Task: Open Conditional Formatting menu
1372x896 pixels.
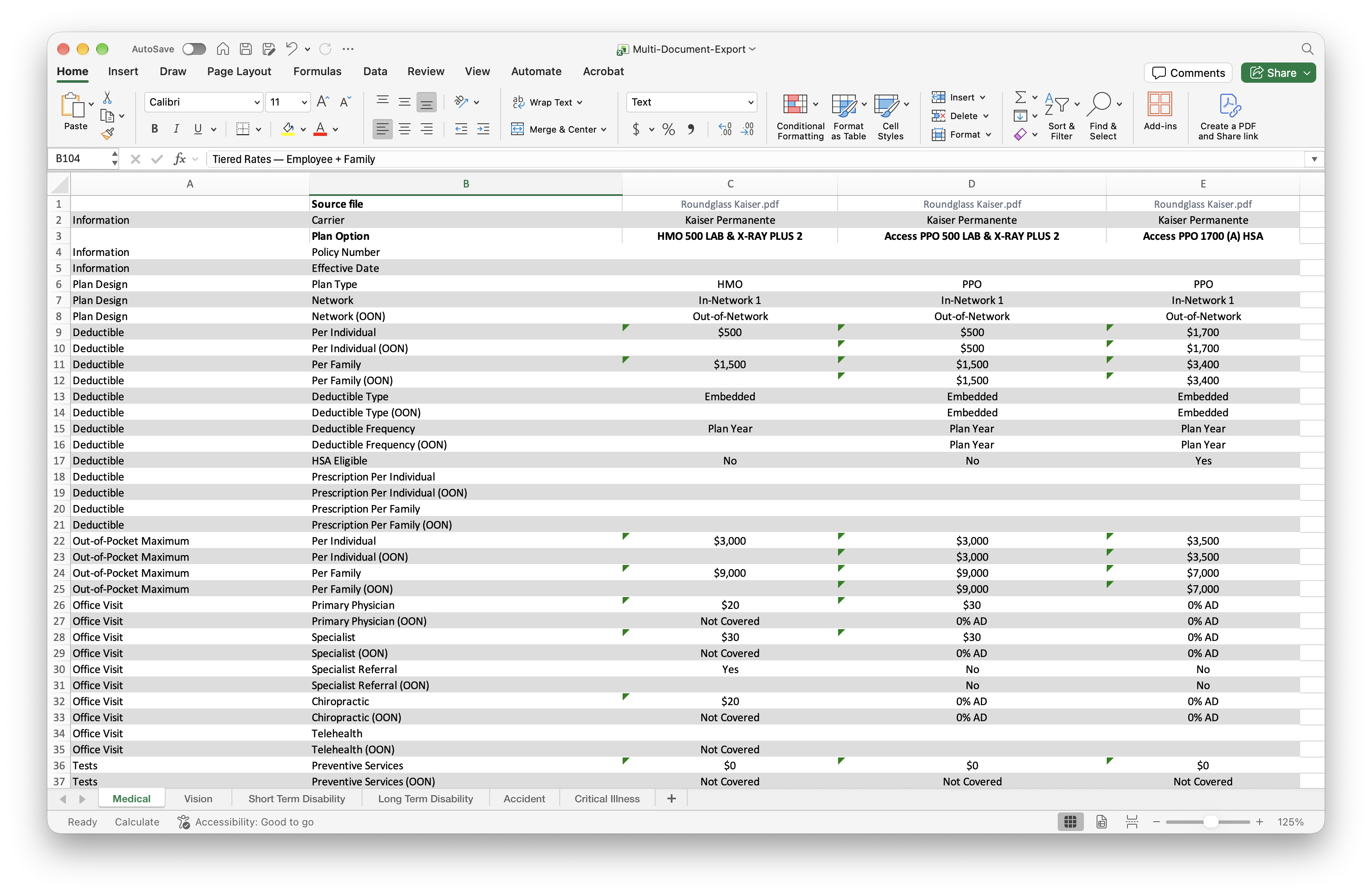Action: pyautogui.click(x=800, y=117)
